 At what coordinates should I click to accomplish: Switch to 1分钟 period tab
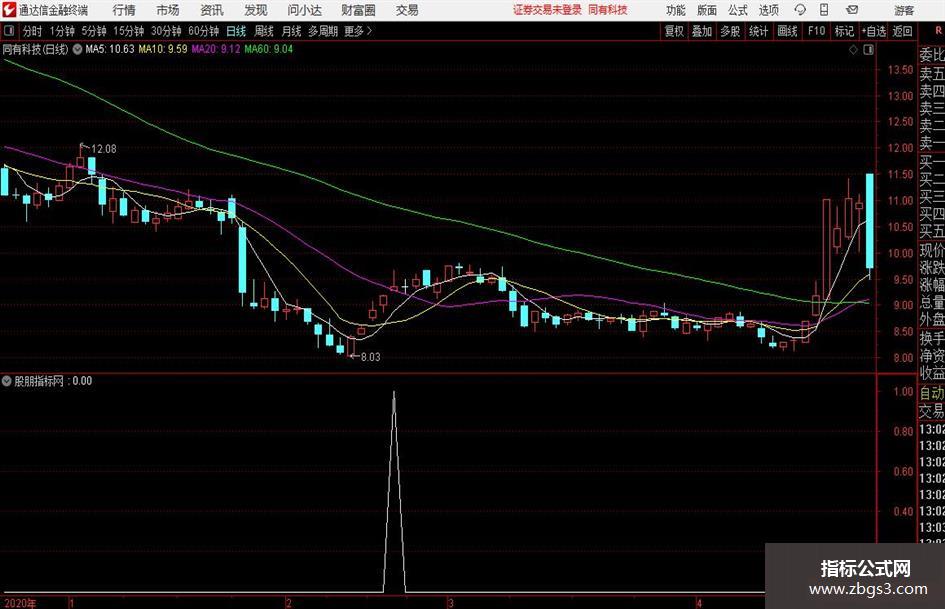[62, 31]
